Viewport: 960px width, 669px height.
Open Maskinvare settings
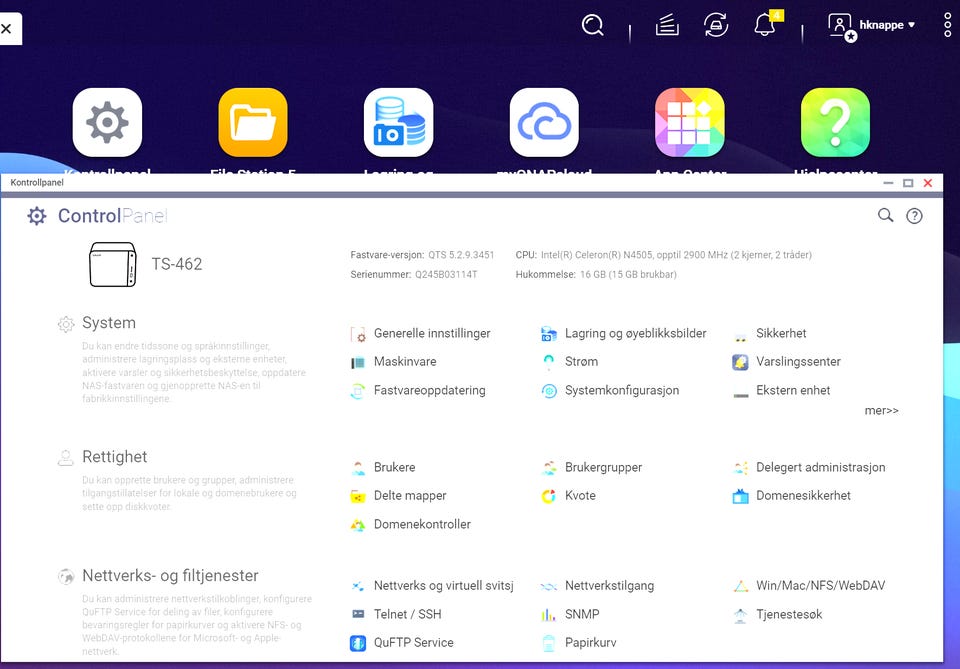393,362
